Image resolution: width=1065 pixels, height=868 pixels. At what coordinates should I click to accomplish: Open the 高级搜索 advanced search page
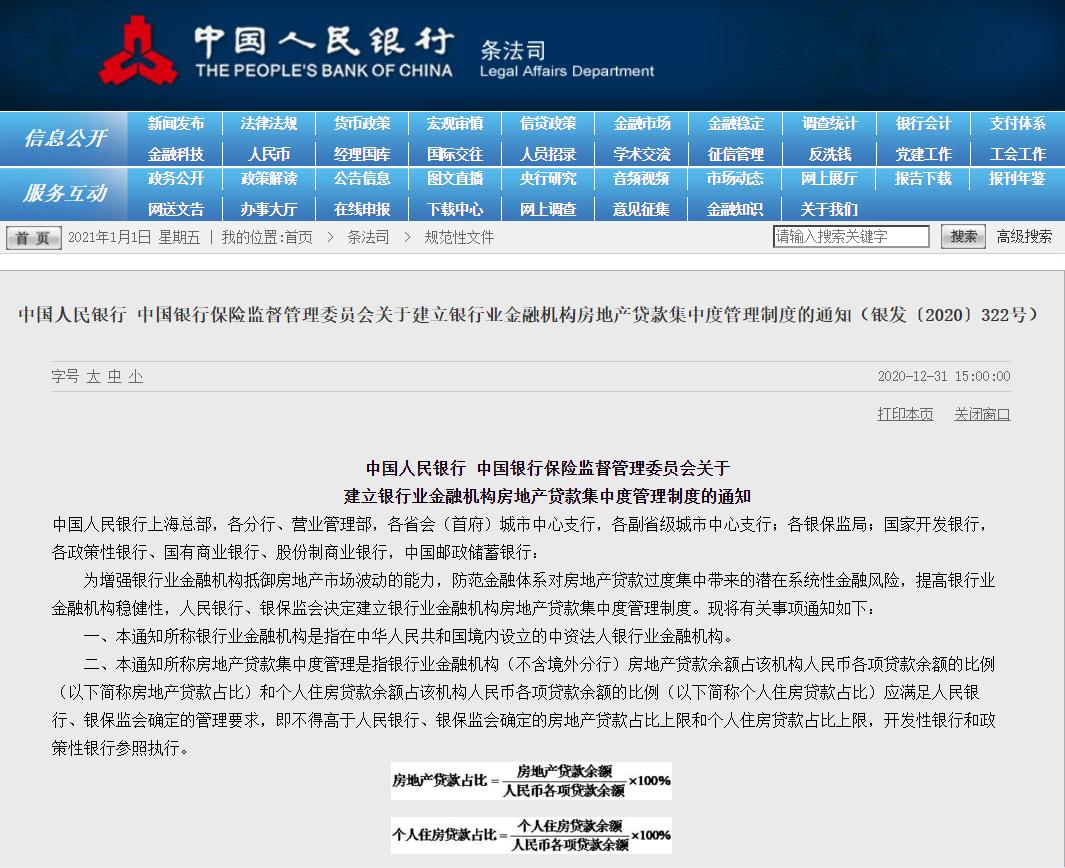[1024, 236]
